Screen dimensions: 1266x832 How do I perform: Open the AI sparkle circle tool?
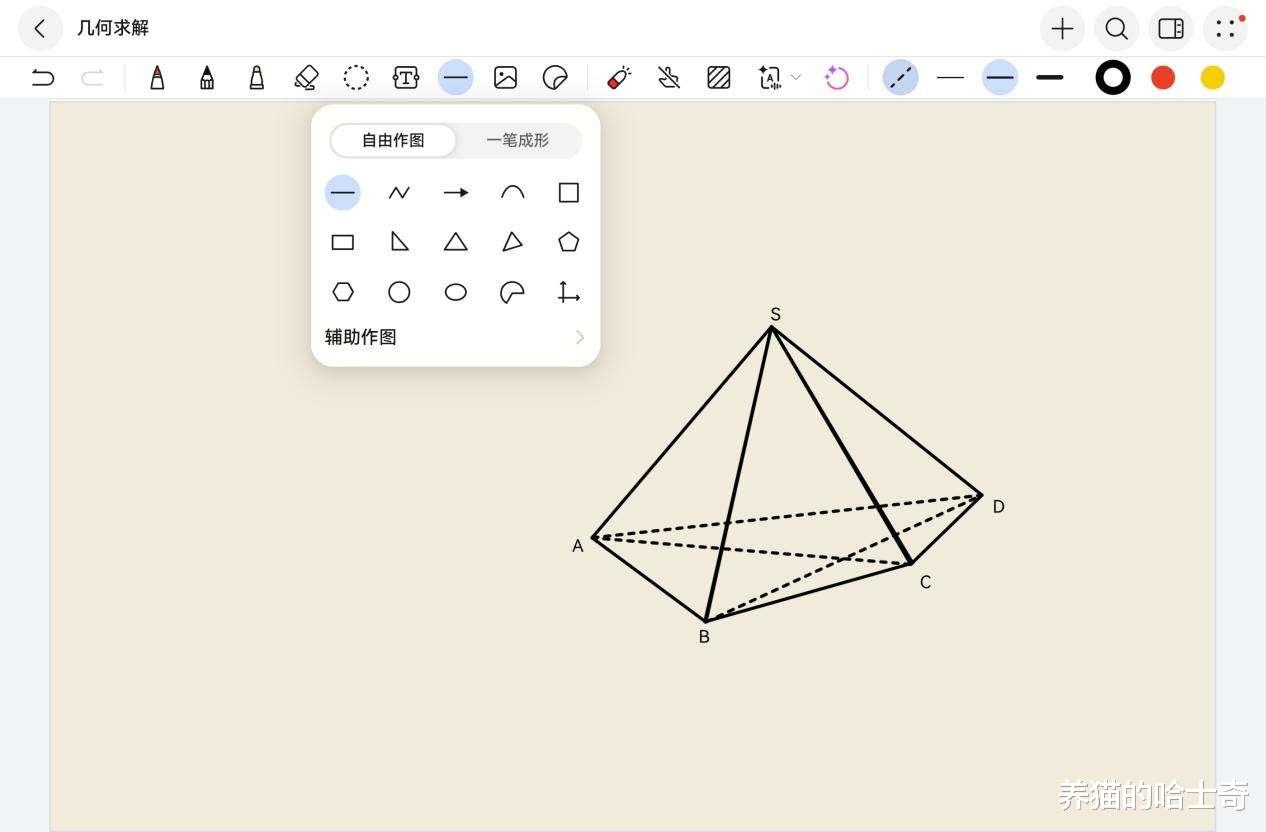[x=837, y=77]
